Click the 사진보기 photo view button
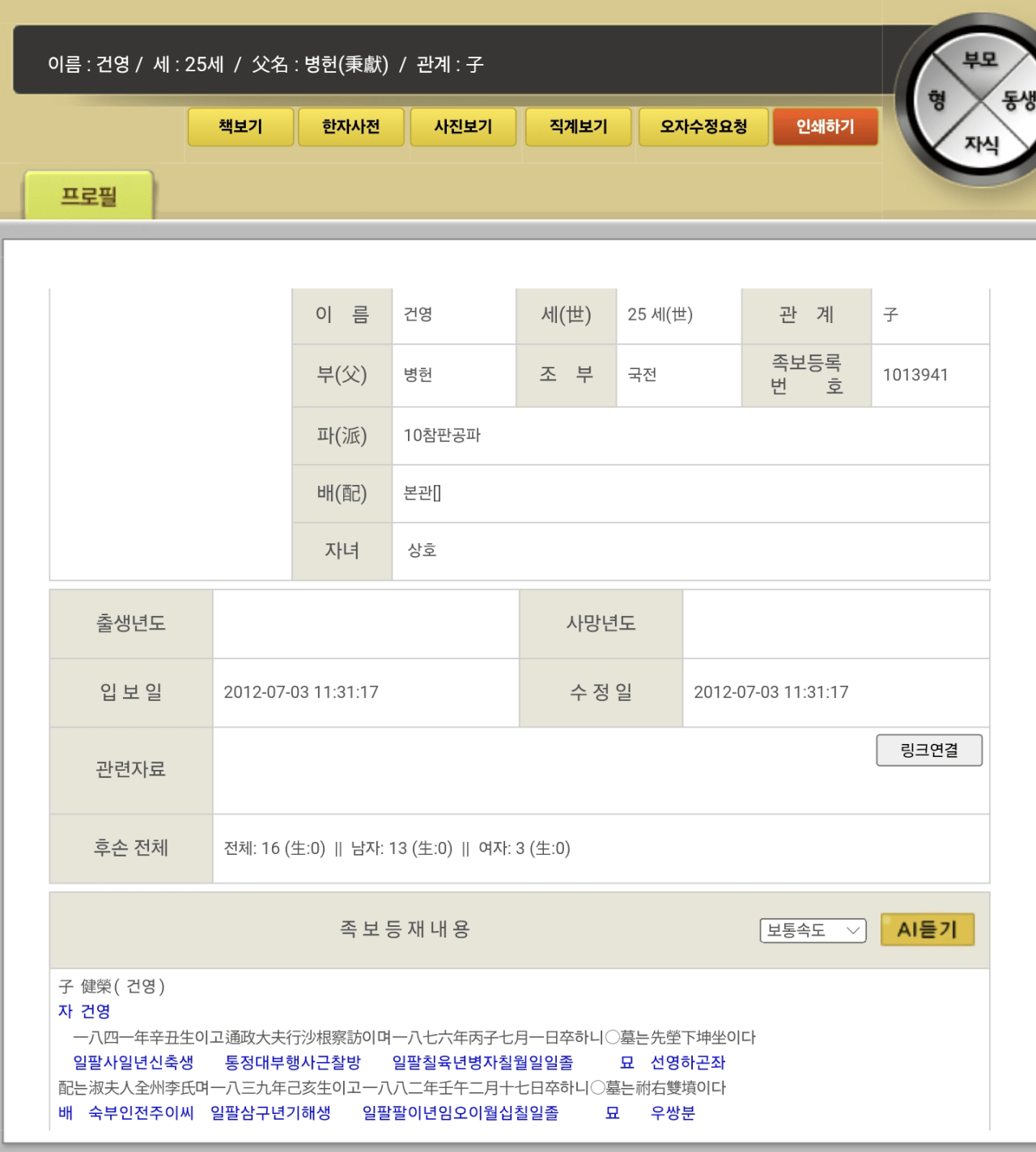The width and height of the screenshot is (1036, 1152). (x=463, y=127)
